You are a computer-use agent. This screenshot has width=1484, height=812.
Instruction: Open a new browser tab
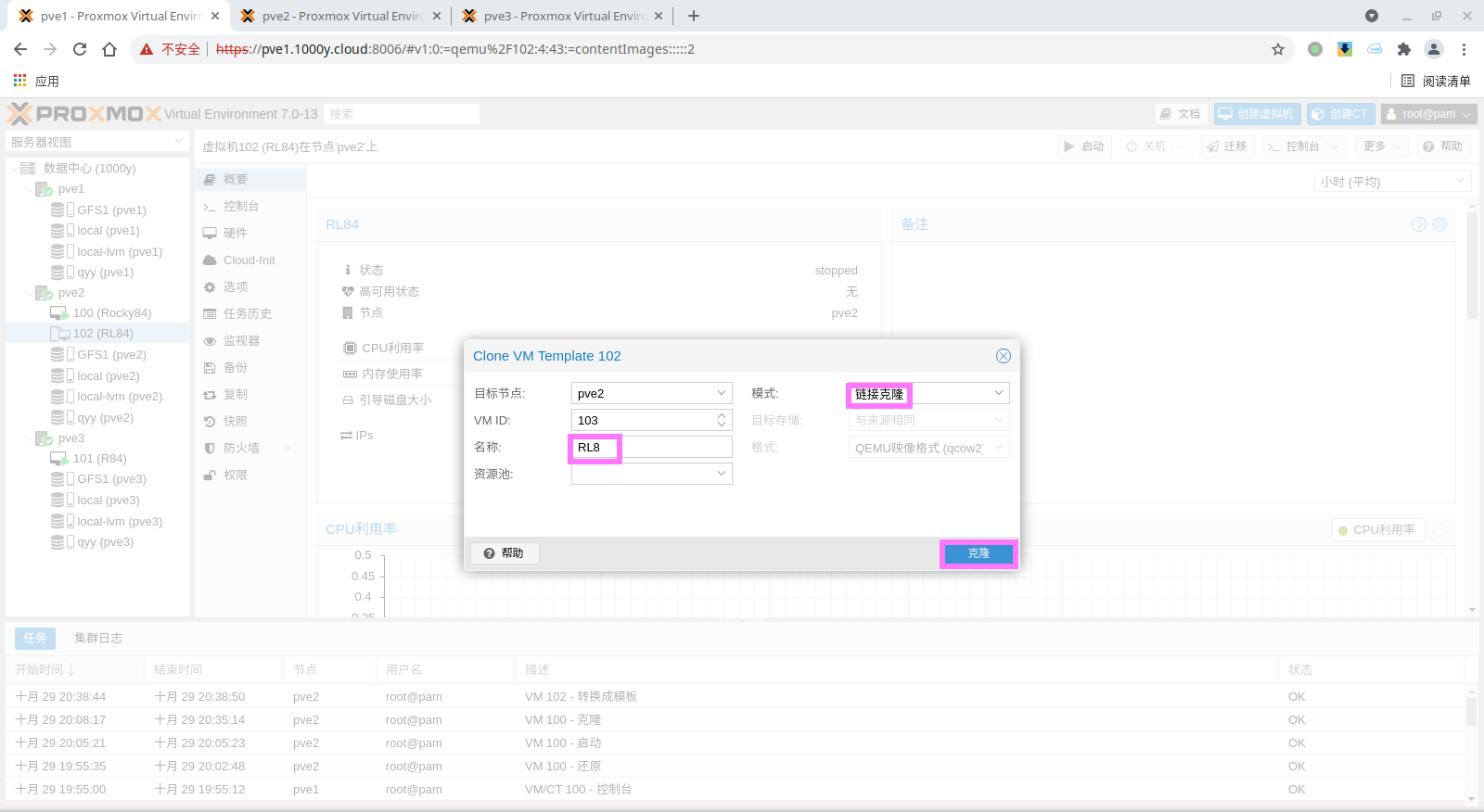(x=694, y=16)
